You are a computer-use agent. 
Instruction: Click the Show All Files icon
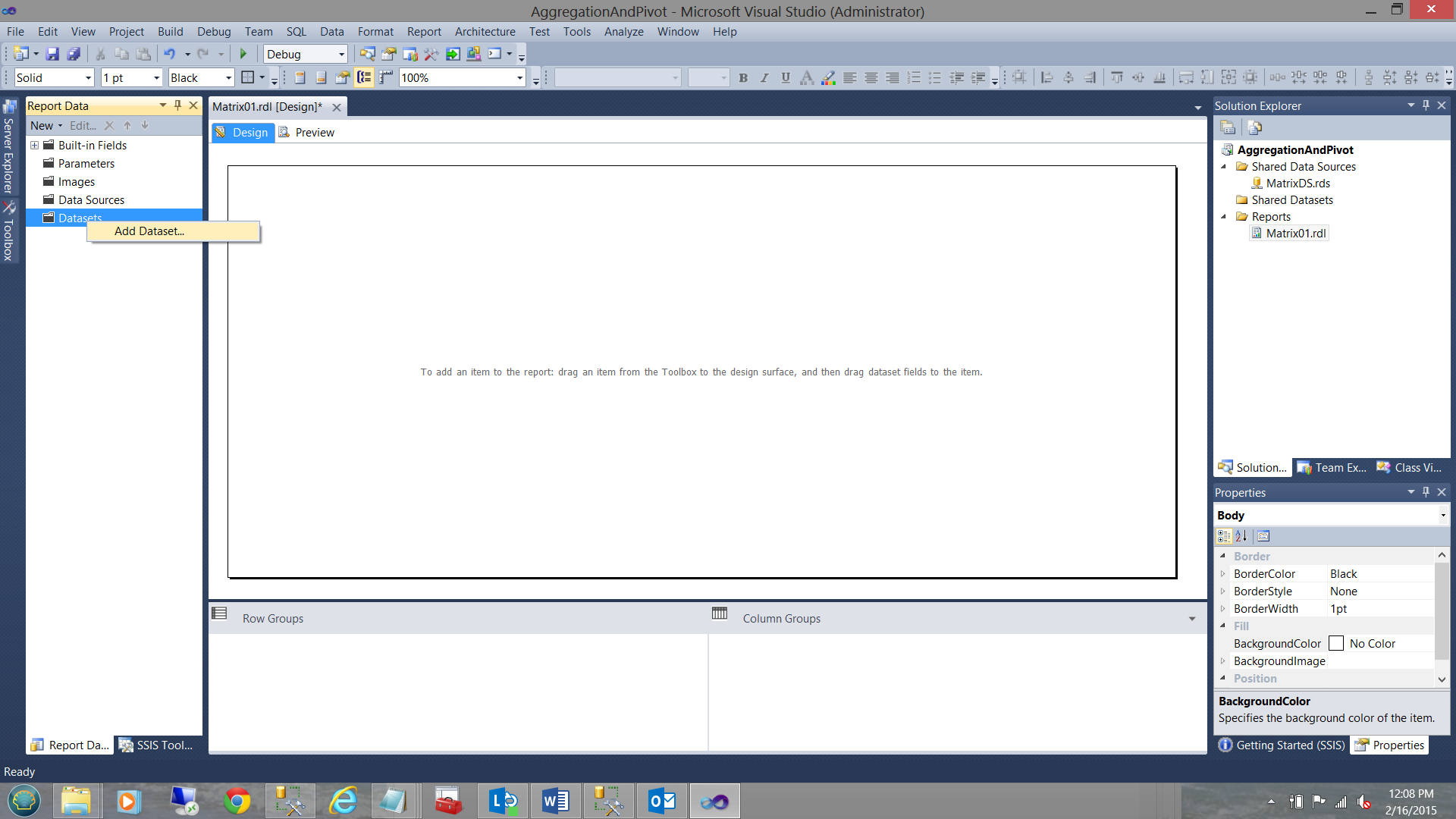(x=1254, y=127)
